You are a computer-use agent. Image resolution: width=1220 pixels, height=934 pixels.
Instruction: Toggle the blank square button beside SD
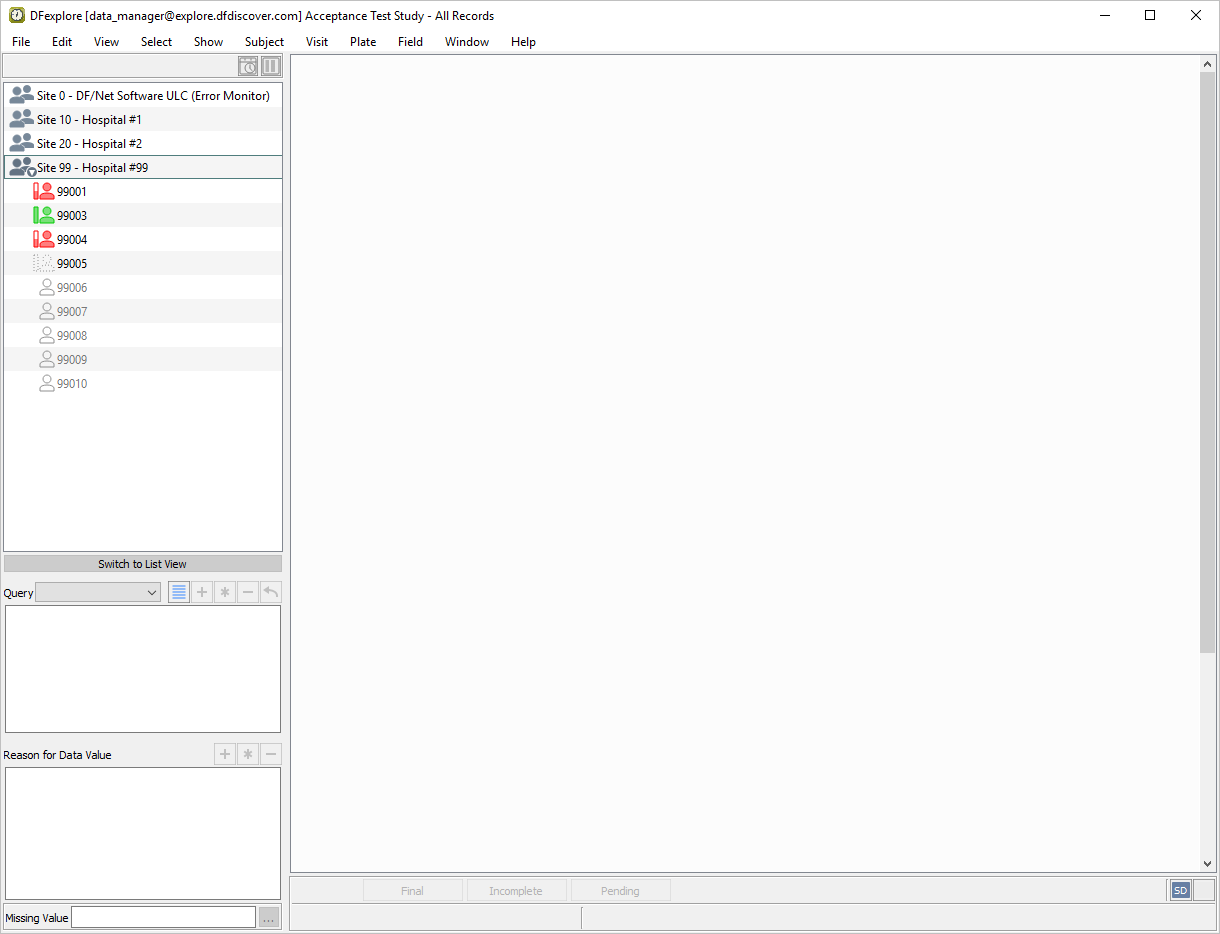[x=1204, y=890]
